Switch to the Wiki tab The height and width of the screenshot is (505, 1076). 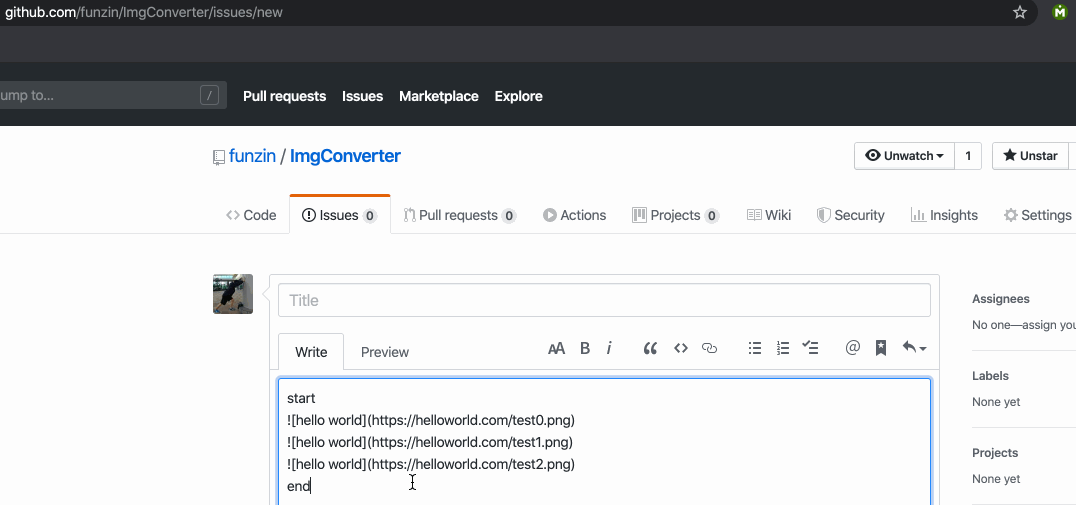point(769,215)
